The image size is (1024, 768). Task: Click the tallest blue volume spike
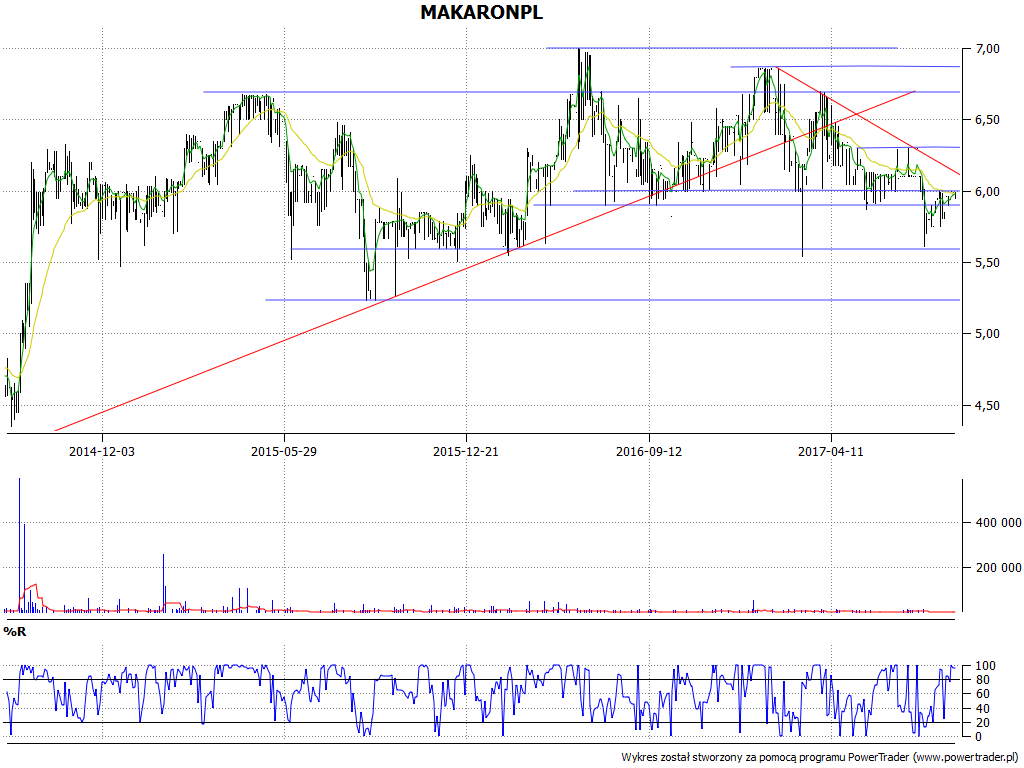pyautogui.click(x=20, y=545)
